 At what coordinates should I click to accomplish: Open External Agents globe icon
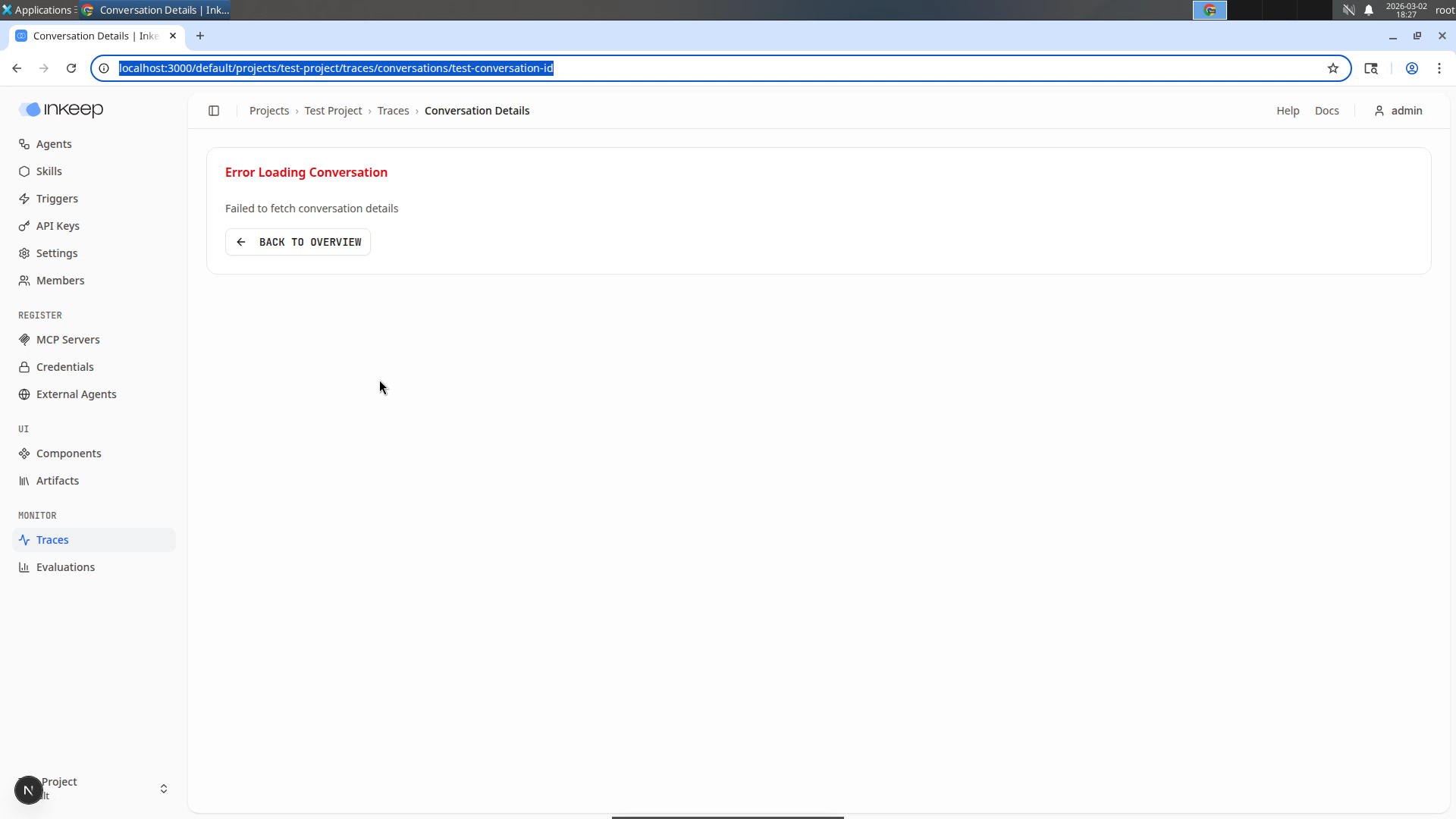24,394
